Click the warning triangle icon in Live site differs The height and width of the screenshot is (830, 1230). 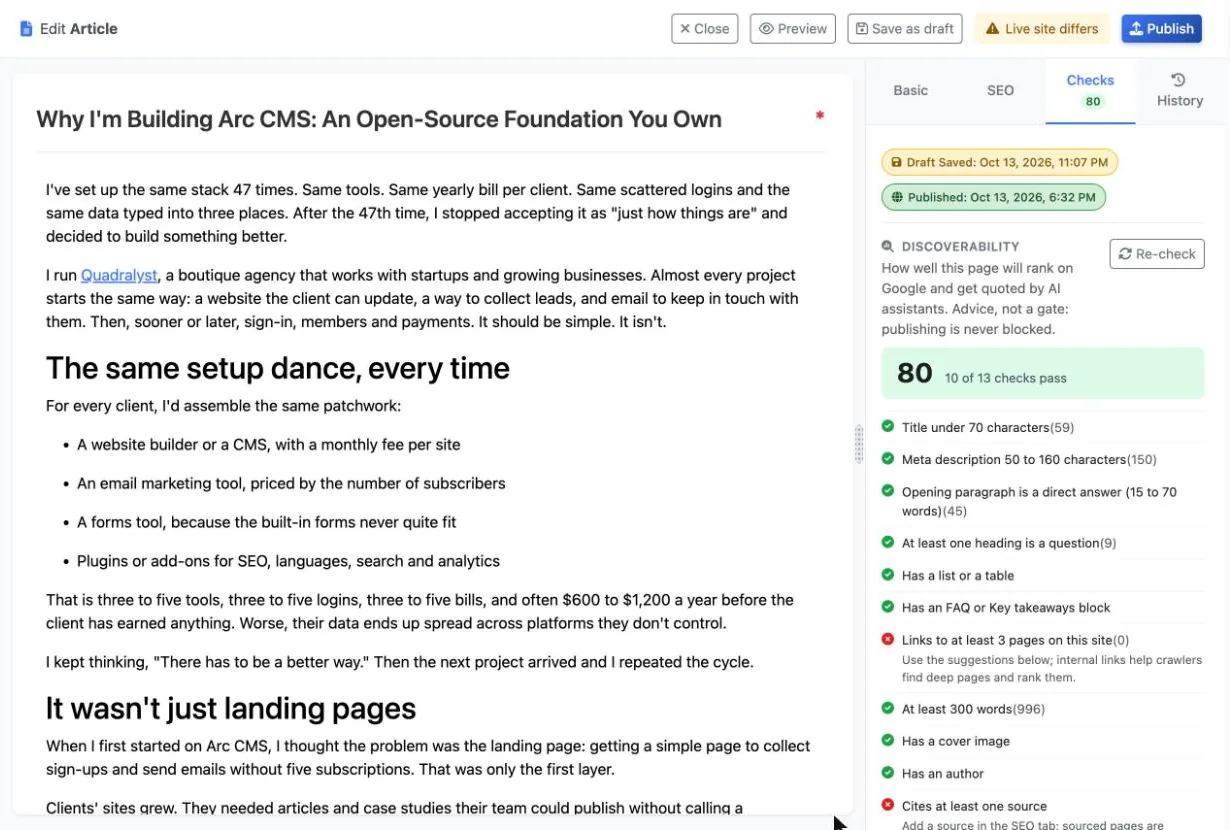[x=992, y=29]
